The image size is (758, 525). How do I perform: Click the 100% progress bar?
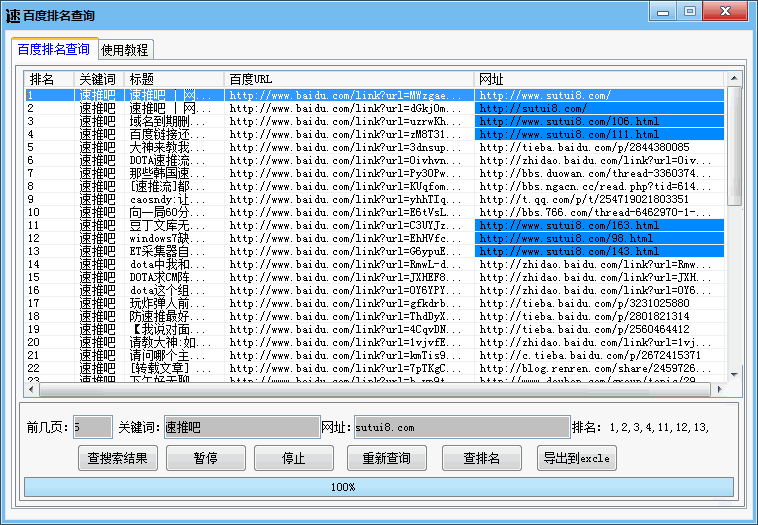(x=379, y=487)
